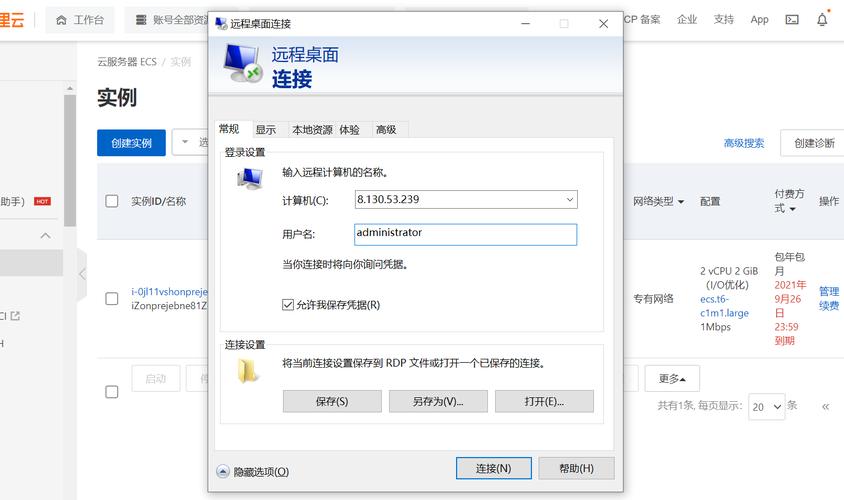Collapse sidebar with side handle arrow
844x500 pixels.
(82, 274)
